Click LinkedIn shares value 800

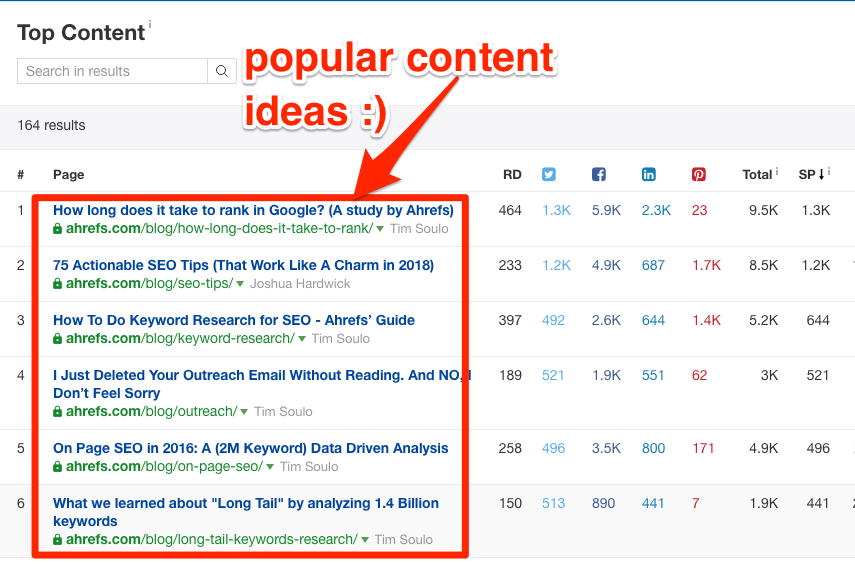tap(653, 449)
